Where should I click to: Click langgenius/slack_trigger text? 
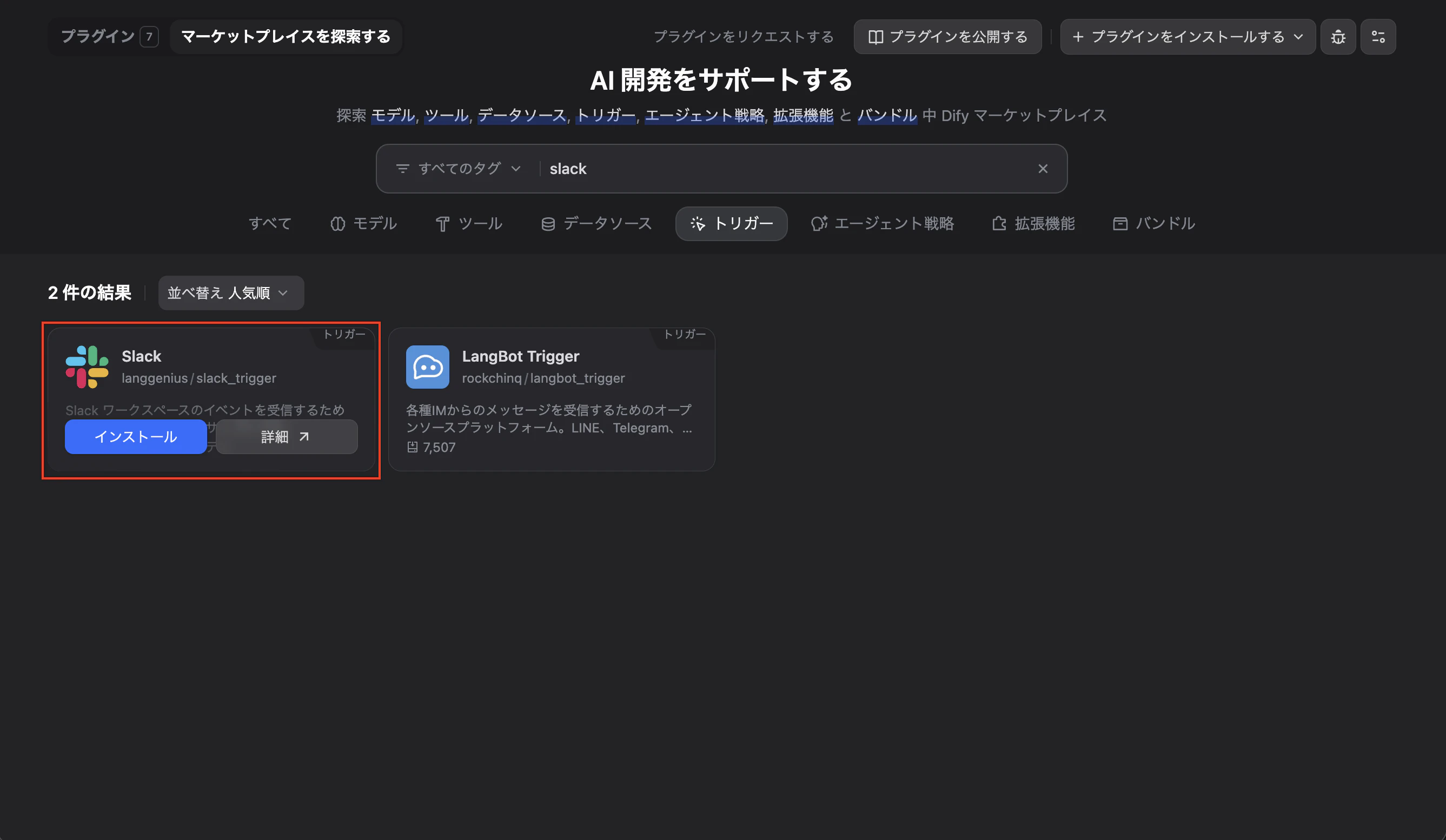pos(198,378)
